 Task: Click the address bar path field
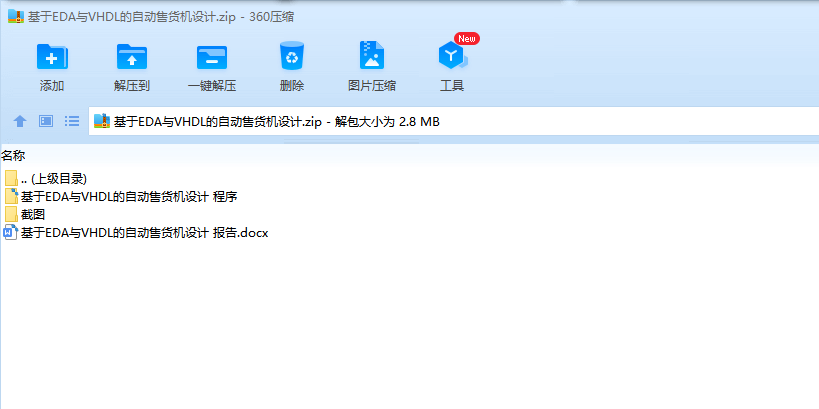pyautogui.click(x=453, y=121)
